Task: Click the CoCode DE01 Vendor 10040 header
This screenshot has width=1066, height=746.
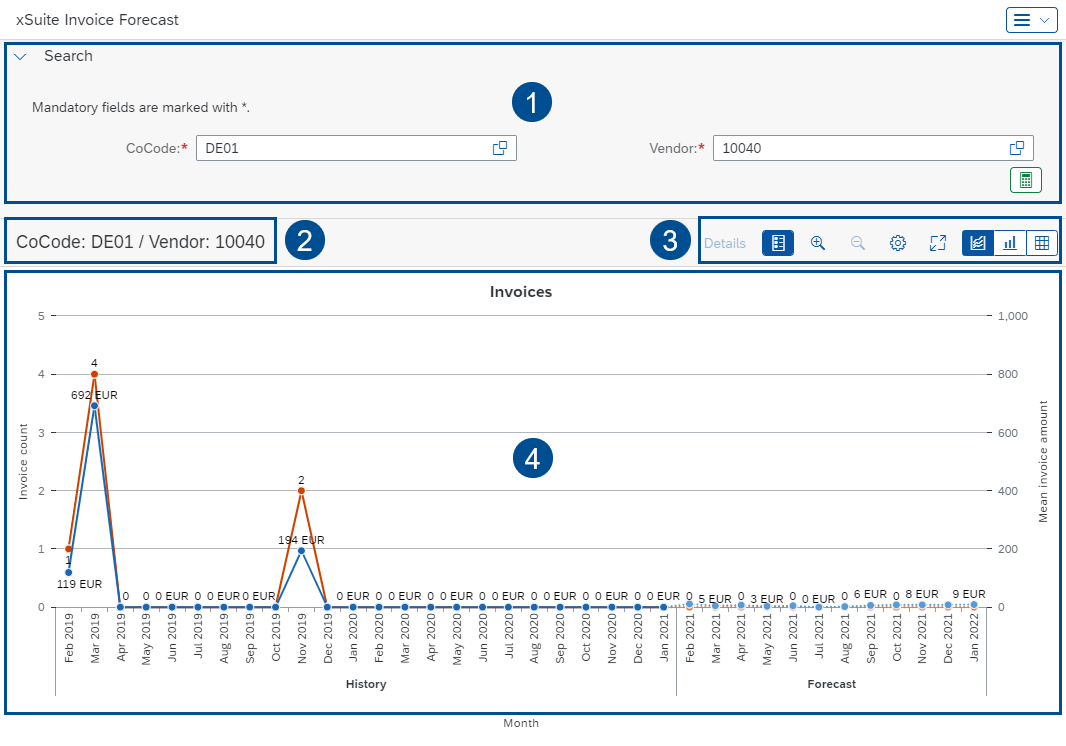Action: 140,240
